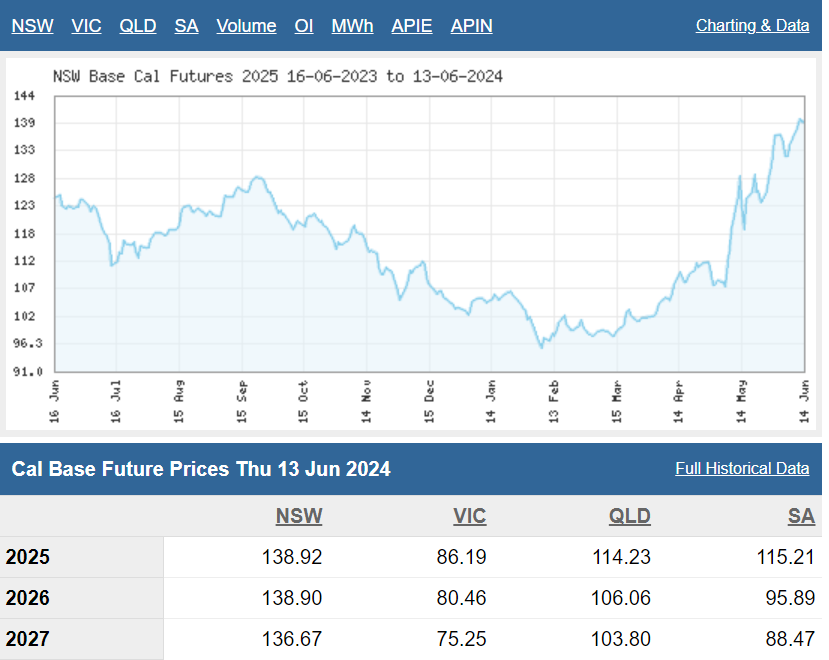Viewport: 829px width, 660px height.
Task: Open the Charting & Data link
Action: pos(752,25)
